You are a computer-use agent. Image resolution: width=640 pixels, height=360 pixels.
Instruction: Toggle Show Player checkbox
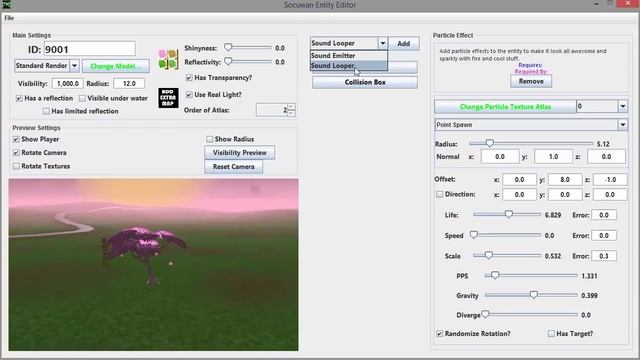[16, 139]
